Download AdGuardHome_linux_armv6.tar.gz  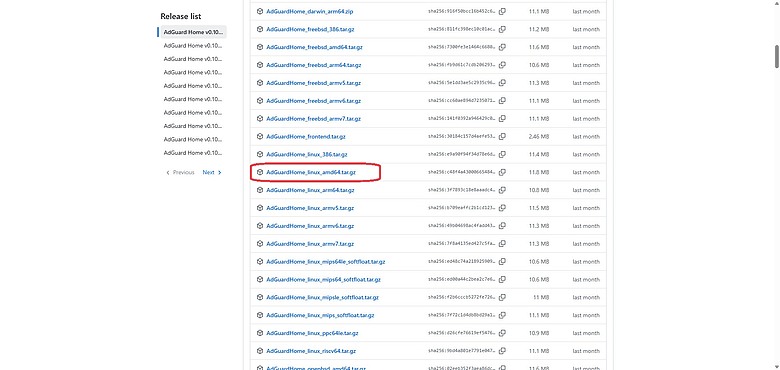(x=310, y=226)
